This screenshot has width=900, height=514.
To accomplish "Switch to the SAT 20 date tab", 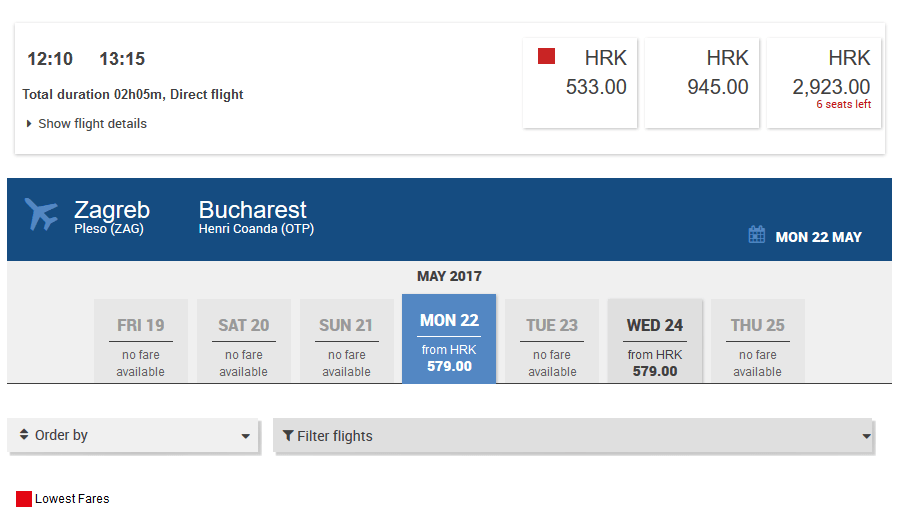I will point(244,341).
